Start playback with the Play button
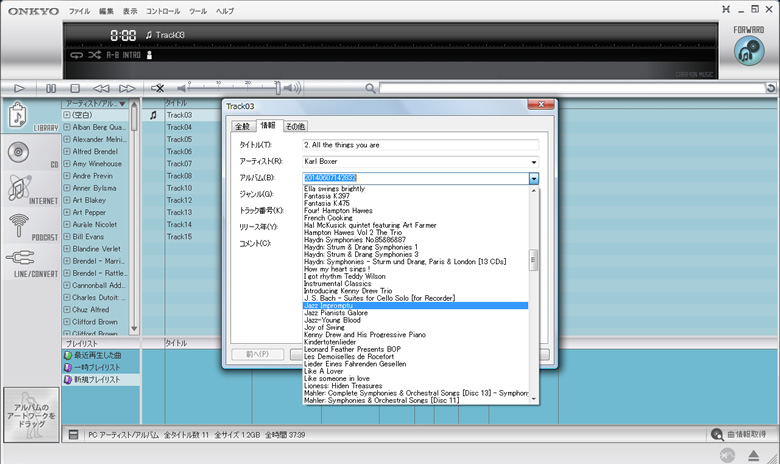The width and height of the screenshot is (780, 464). tap(19, 89)
